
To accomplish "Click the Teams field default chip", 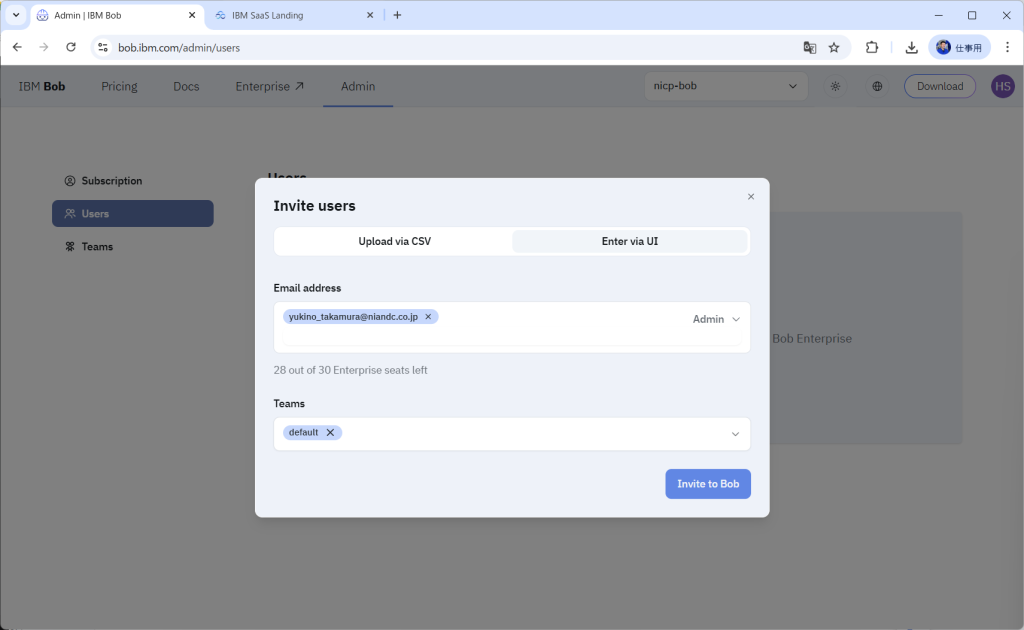I will (x=312, y=432).
